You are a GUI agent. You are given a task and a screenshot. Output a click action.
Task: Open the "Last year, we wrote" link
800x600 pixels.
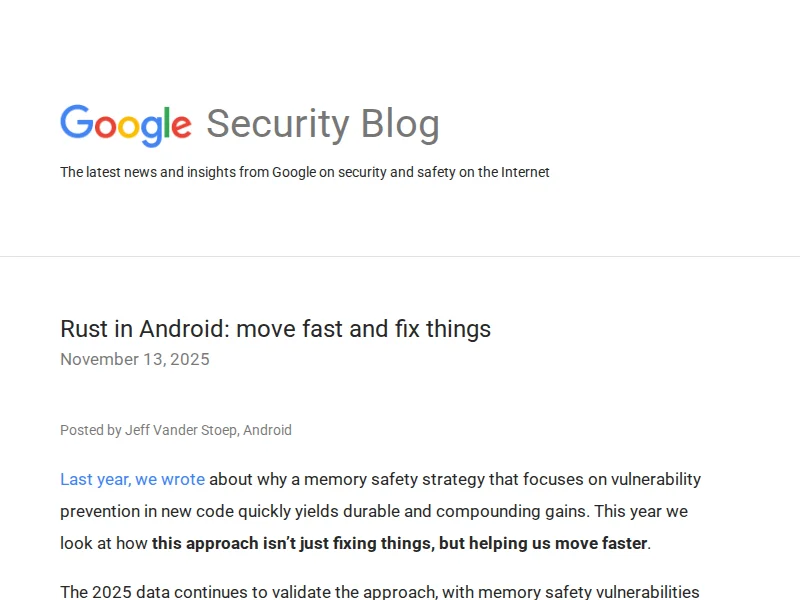pyautogui.click(x=132, y=479)
